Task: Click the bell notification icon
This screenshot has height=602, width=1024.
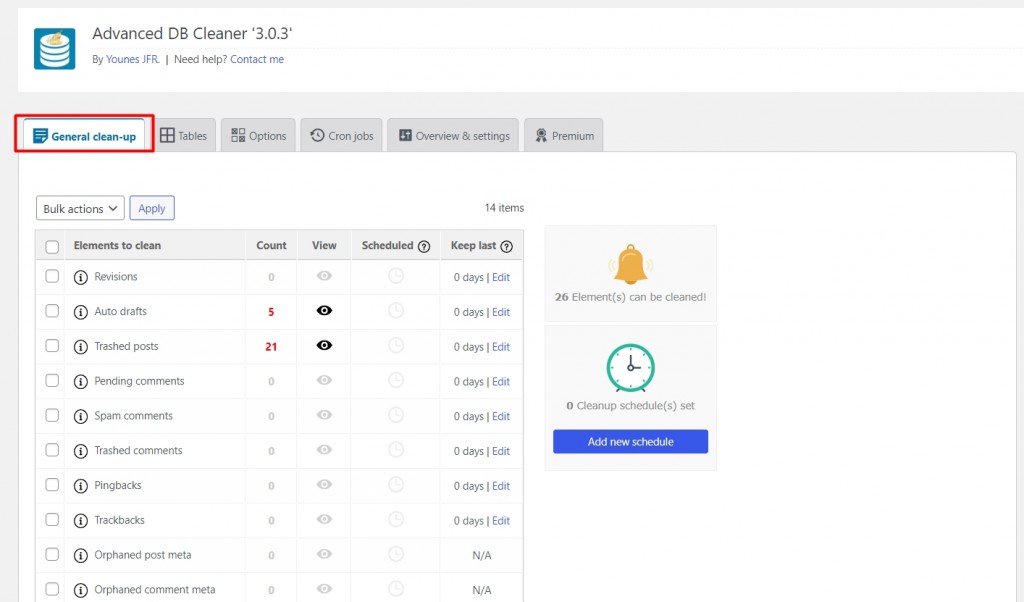Action: coord(630,264)
